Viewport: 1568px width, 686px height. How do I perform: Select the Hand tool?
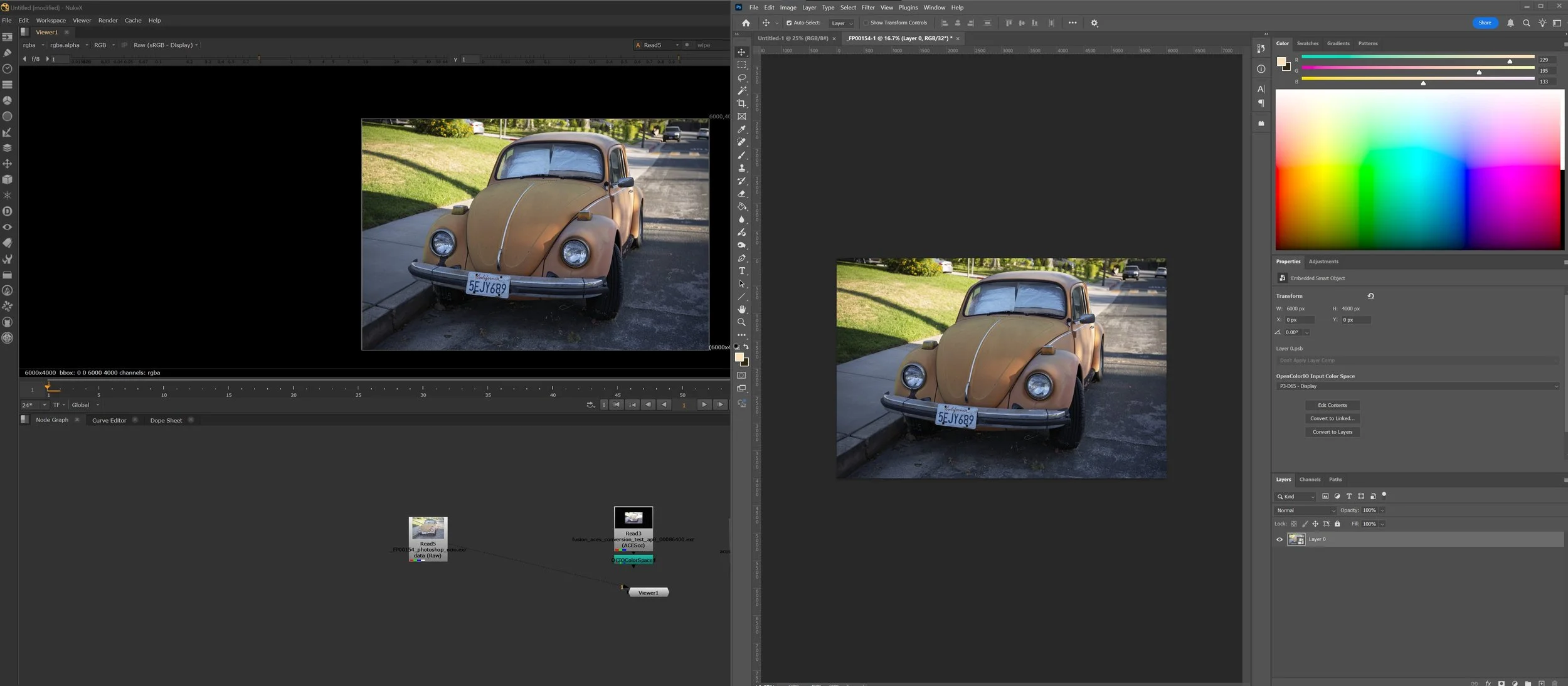pyautogui.click(x=741, y=309)
